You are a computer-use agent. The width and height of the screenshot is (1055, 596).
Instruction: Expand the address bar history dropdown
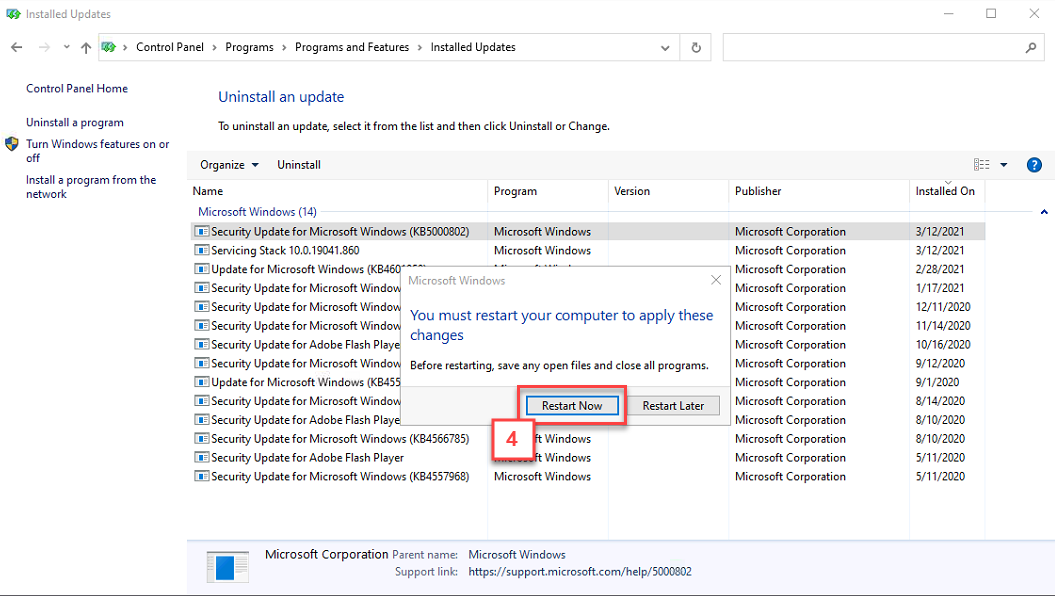(x=665, y=48)
